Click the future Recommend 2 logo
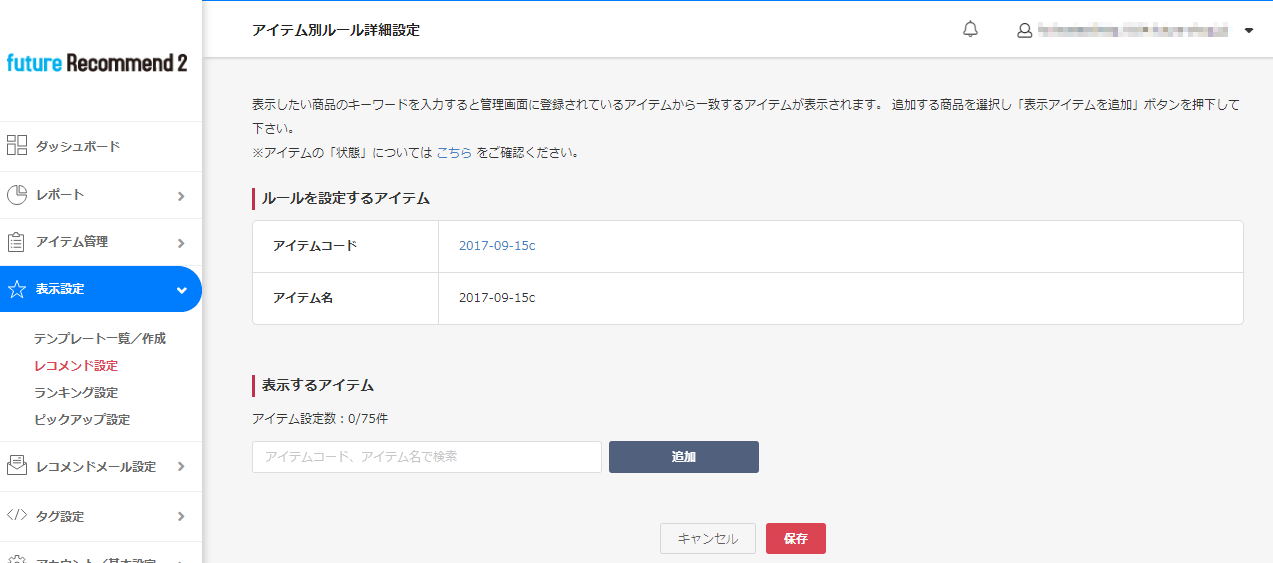This screenshot has height=563, width=1273. coord(97,63)
